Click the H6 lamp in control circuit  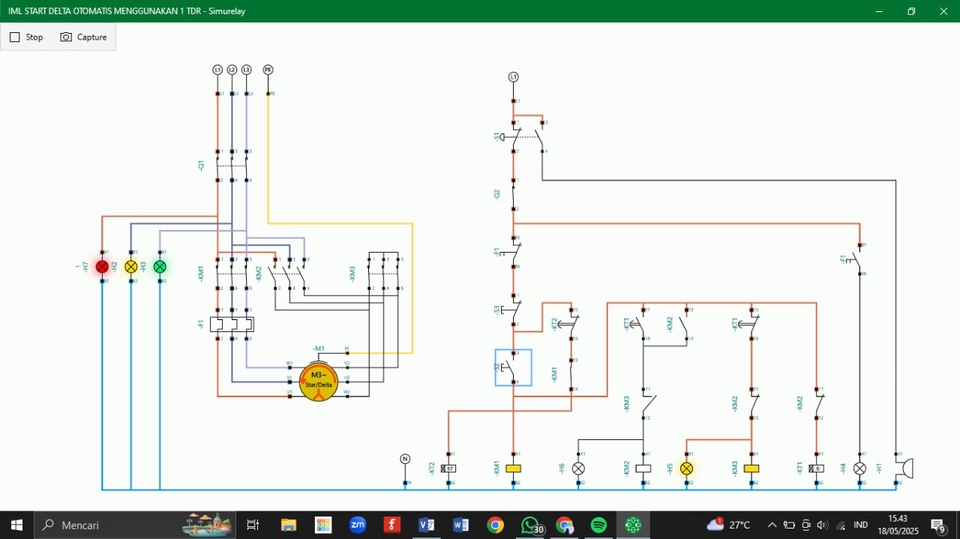point(578,469)
